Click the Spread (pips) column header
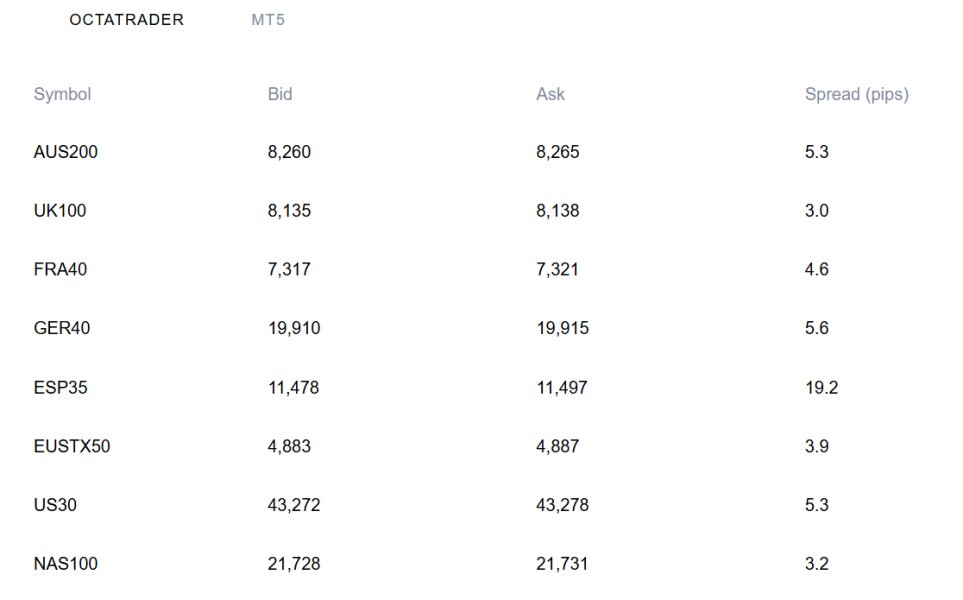 [856, 94]
